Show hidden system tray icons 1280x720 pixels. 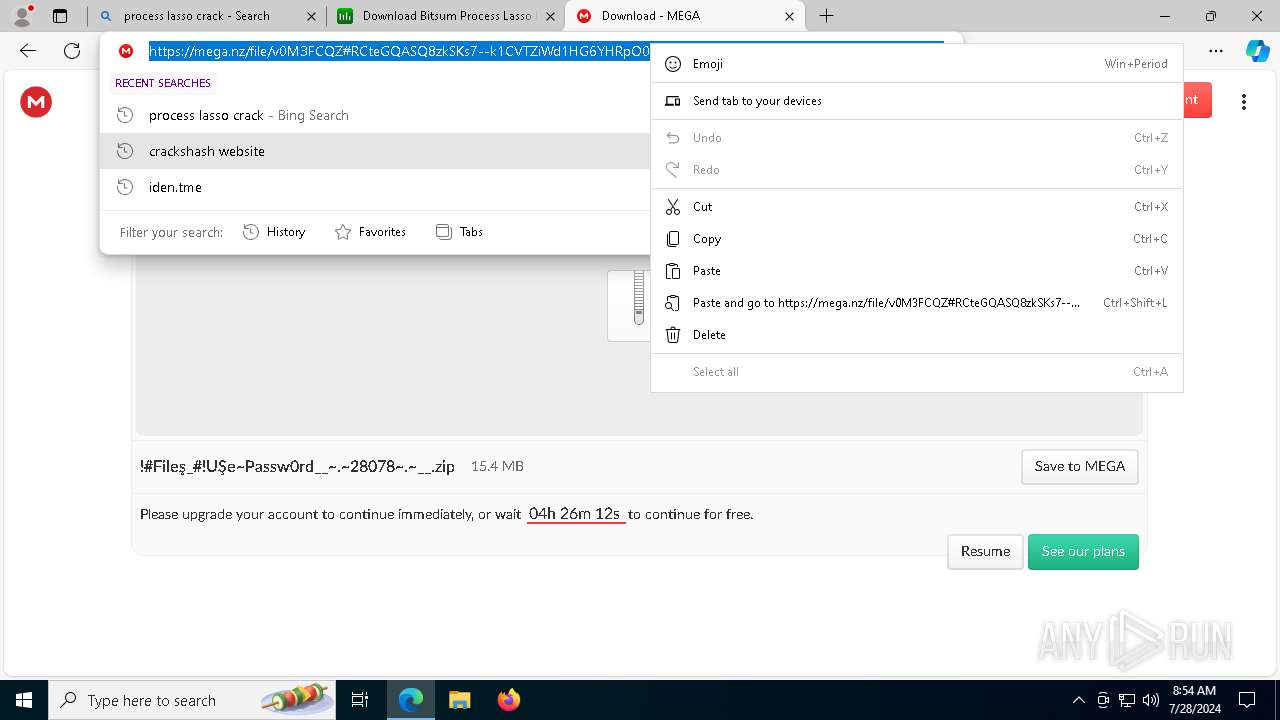pos(1078,700)
